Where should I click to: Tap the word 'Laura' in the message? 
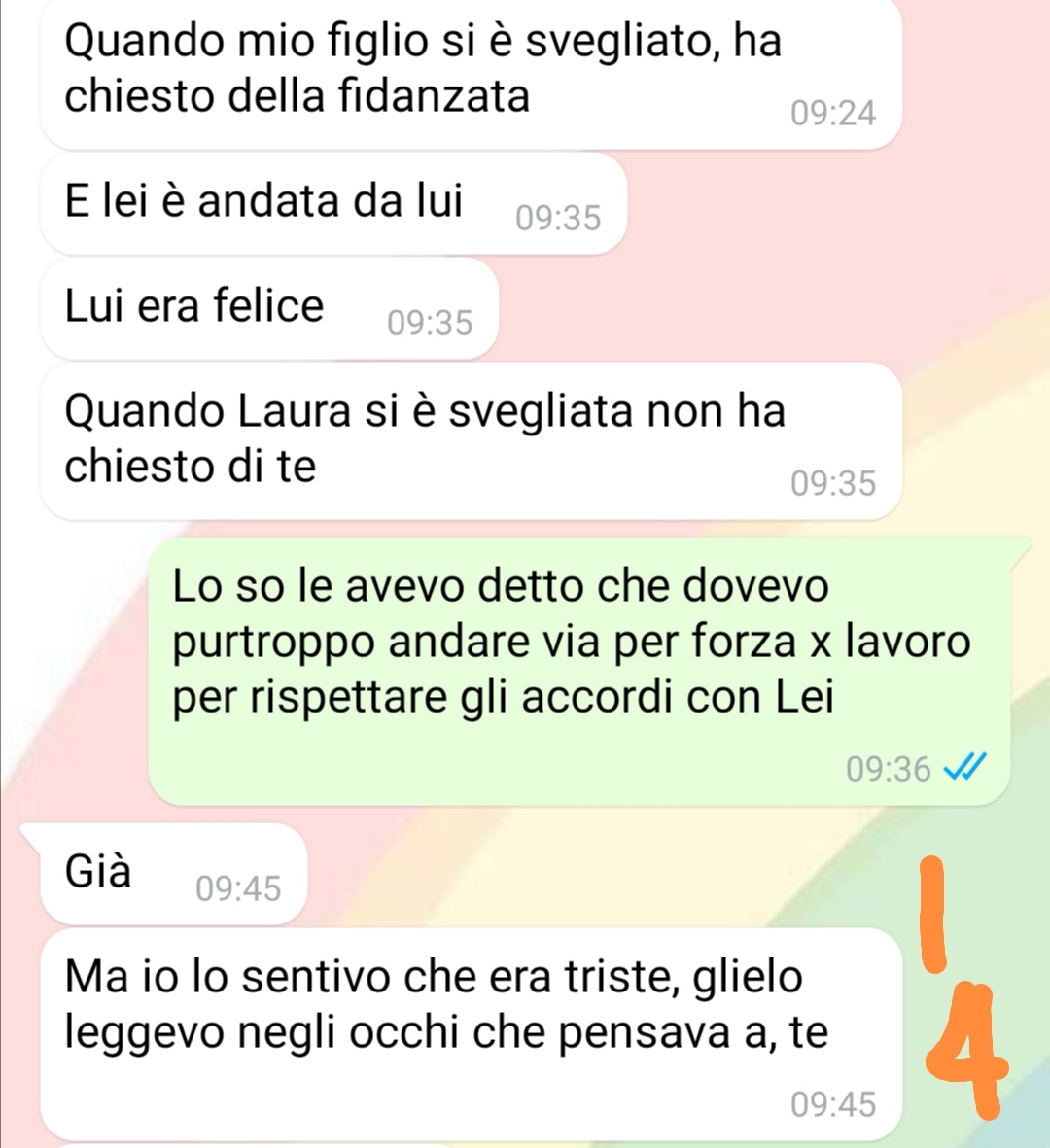tap(295, 411)
